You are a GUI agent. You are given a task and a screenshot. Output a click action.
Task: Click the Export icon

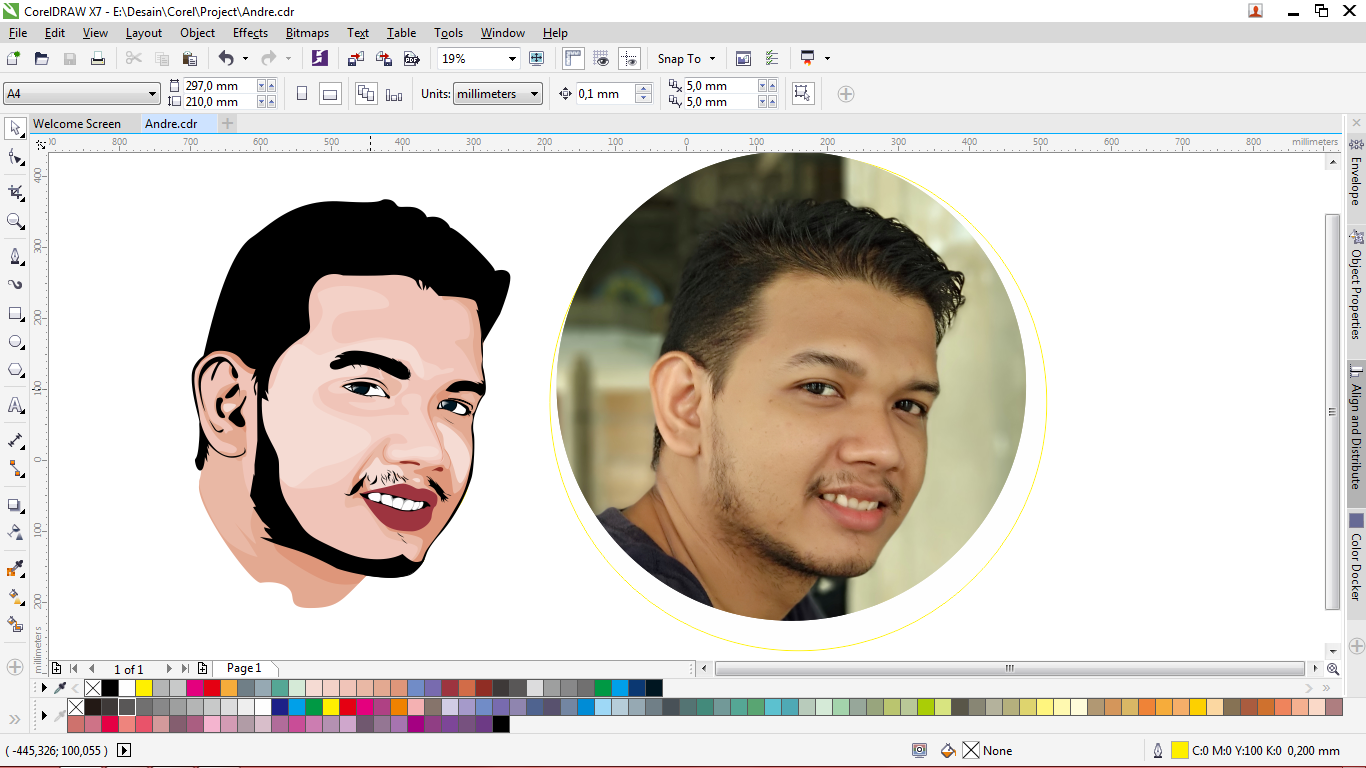point(383,59)
